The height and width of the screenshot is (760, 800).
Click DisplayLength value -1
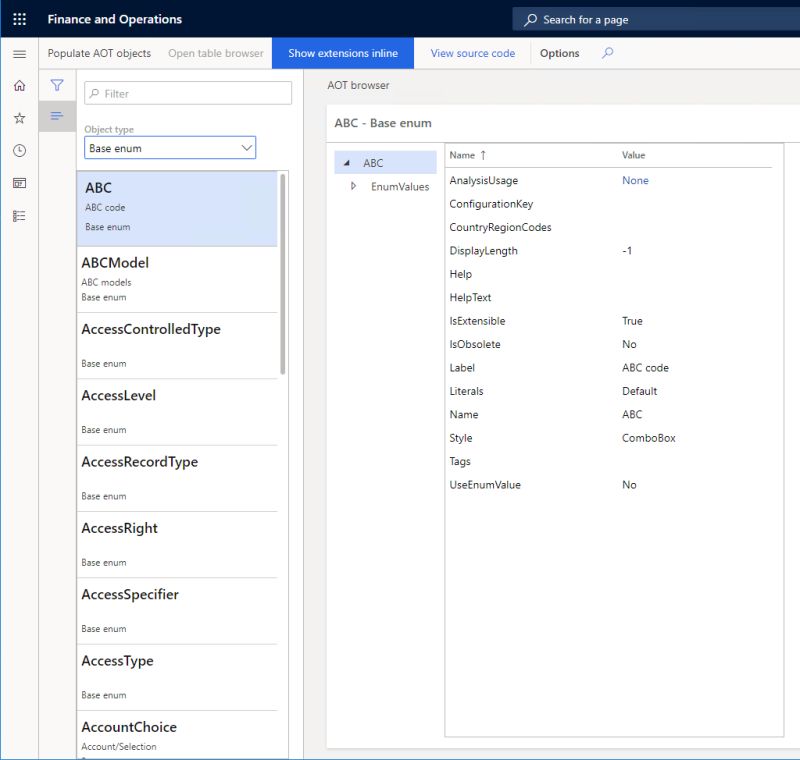click(x=627, y=251)
